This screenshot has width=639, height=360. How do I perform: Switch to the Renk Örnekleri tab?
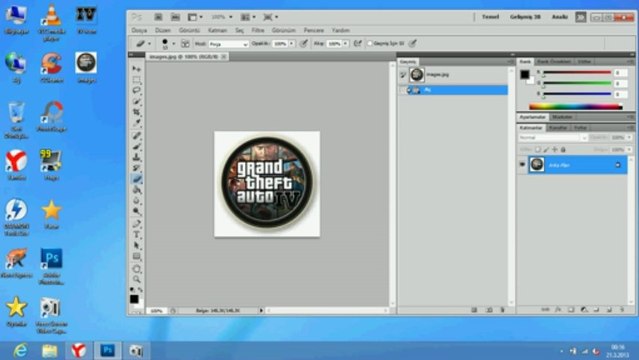pos(553,62)
